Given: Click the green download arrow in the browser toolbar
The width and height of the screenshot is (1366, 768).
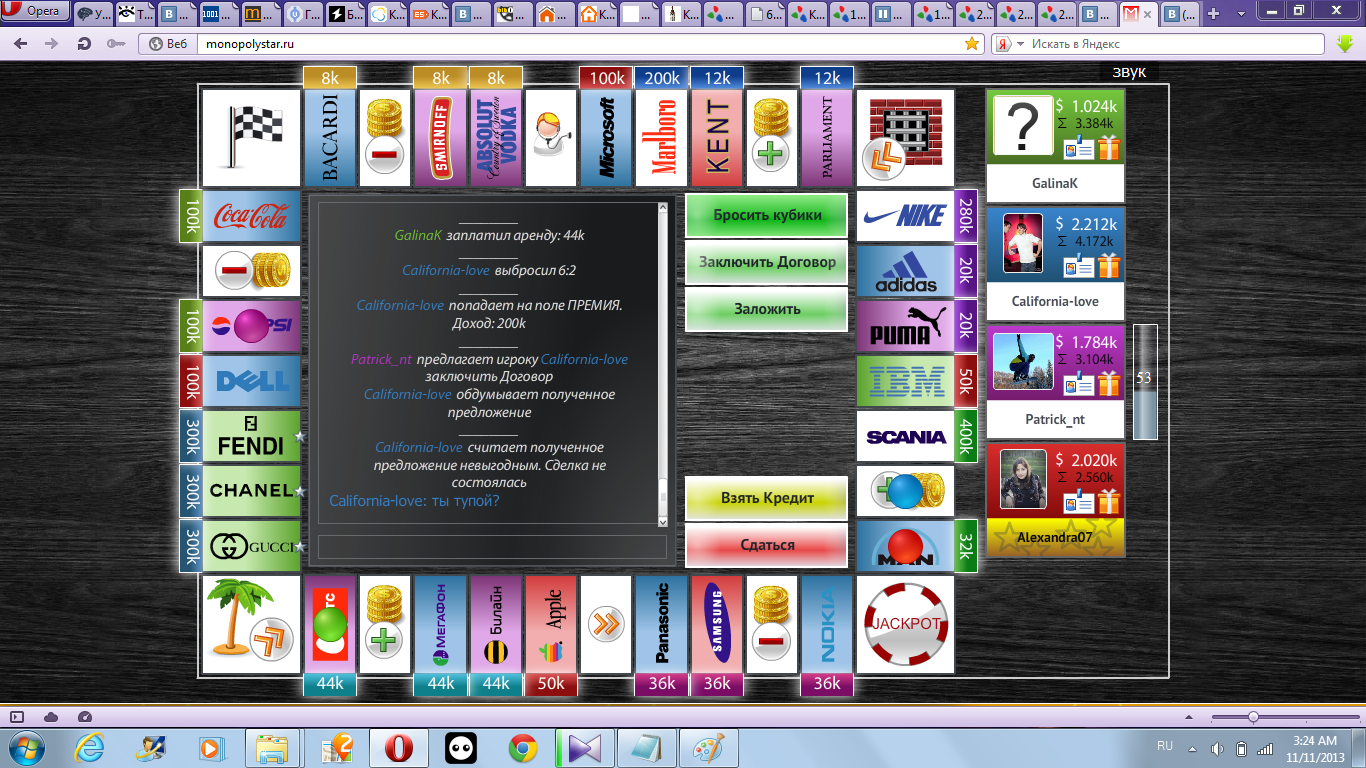Looking at the screenshot, I should coord(1345,44).
